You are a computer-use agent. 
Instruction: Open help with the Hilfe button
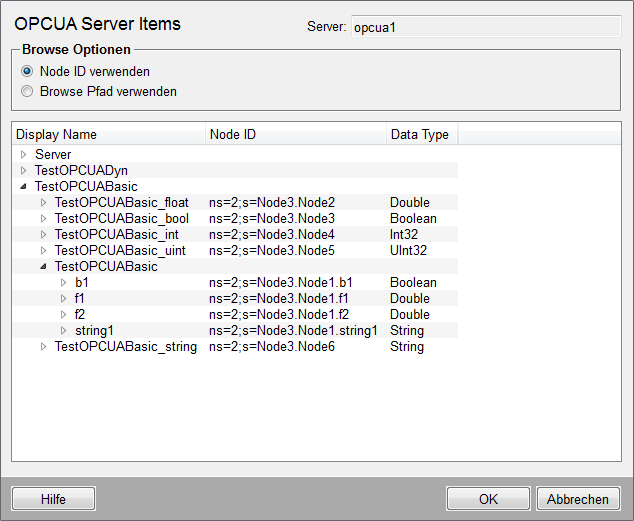tap(53, 499)
